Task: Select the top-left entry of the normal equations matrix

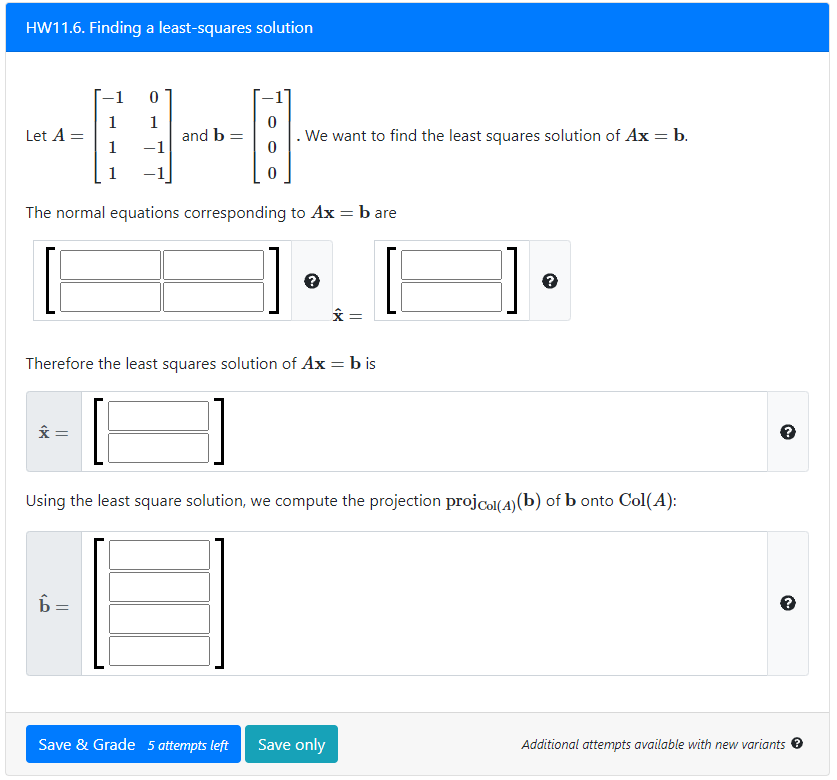Action: coord(110,264)
